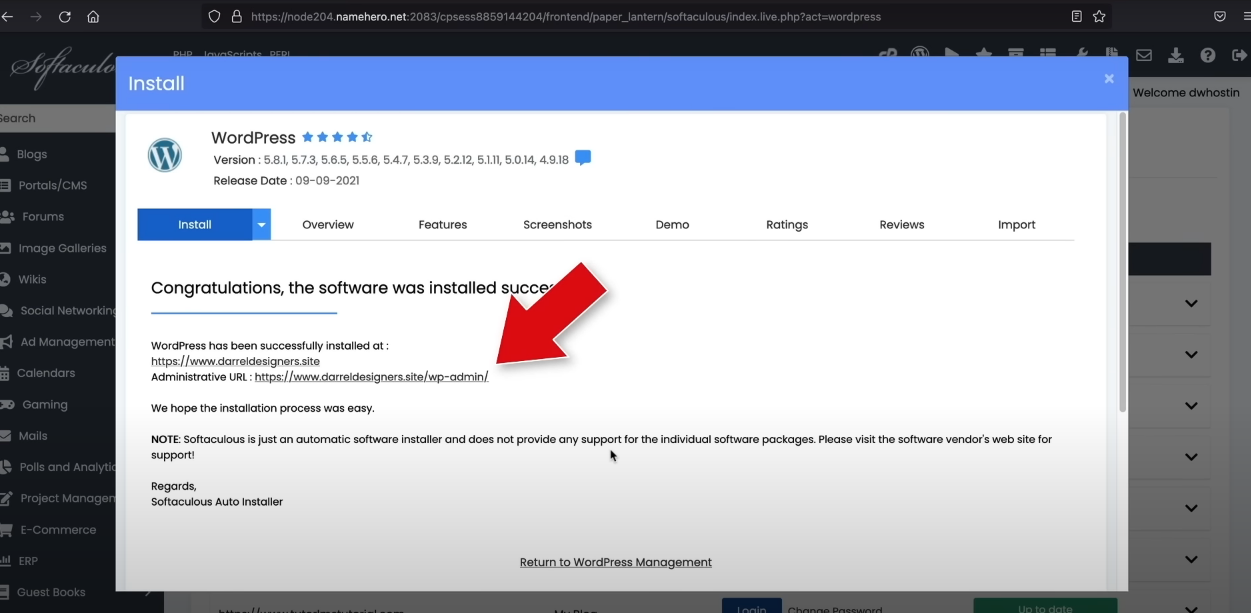Click the logout arrow icon
The width and height of the screenshot is (1251, 613).
[1240, 55]
